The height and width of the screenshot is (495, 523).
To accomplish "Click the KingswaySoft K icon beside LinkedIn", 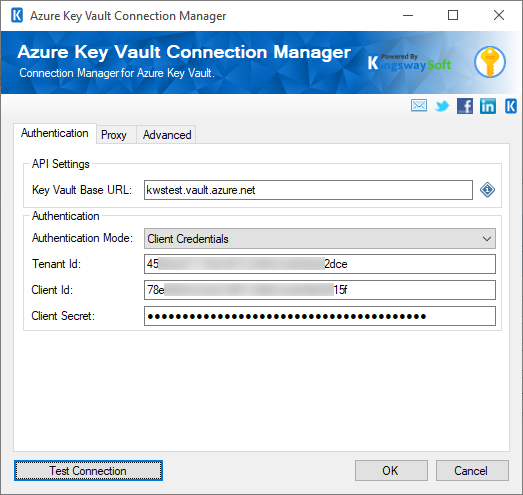I will 511,106.
